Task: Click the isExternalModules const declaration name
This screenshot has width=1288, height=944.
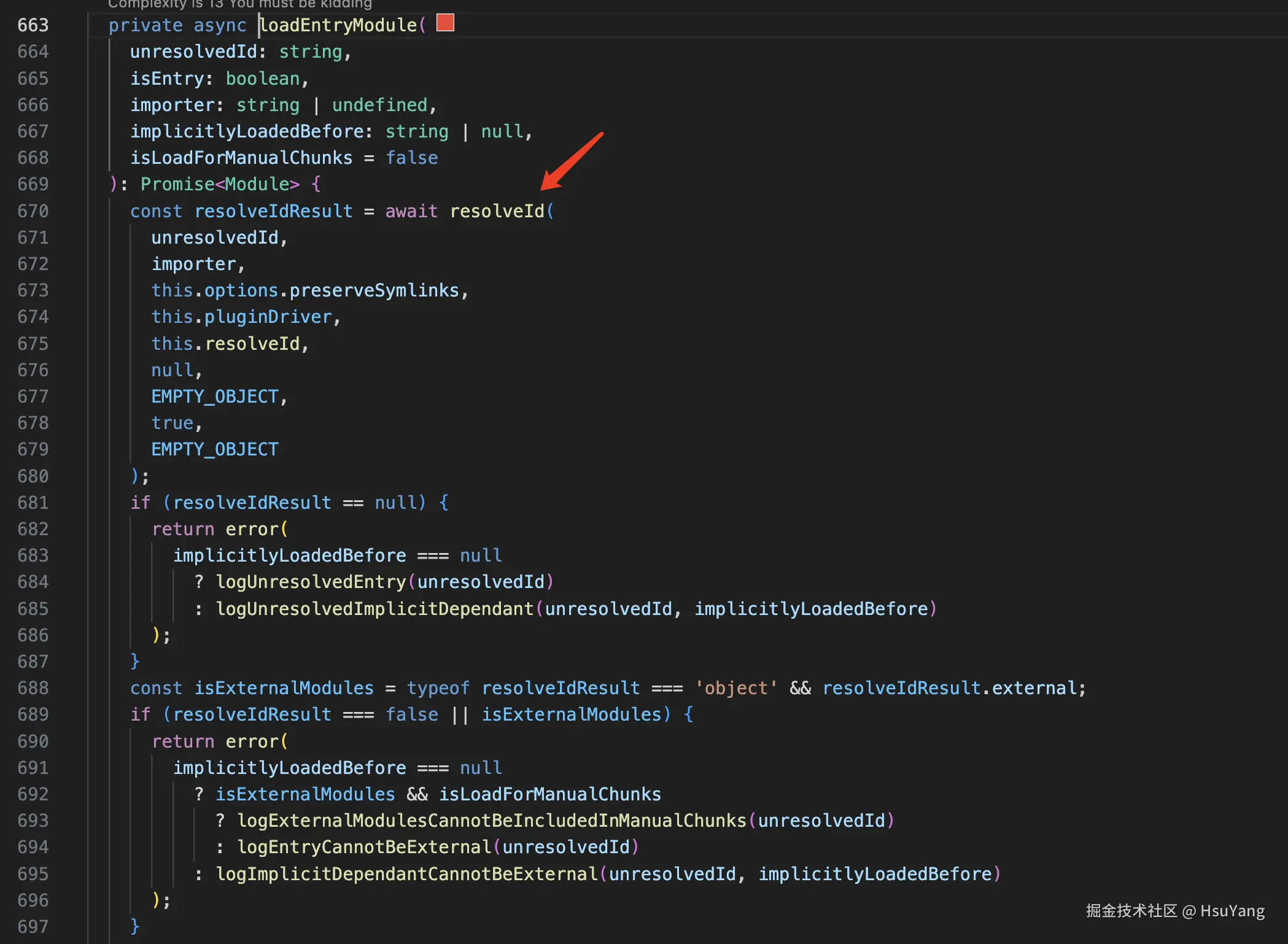Action: pos(284,688)
